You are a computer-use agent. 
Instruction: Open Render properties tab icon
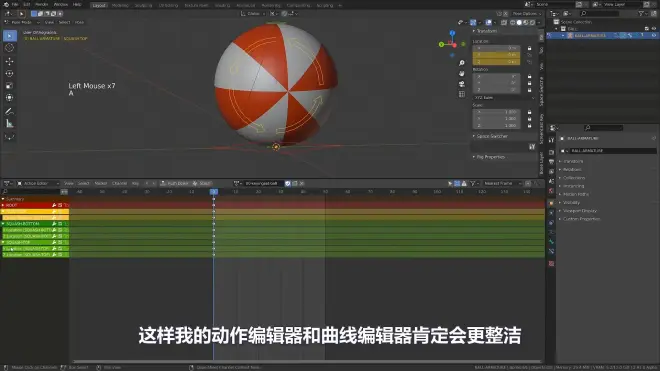click(x=551, y=152)
